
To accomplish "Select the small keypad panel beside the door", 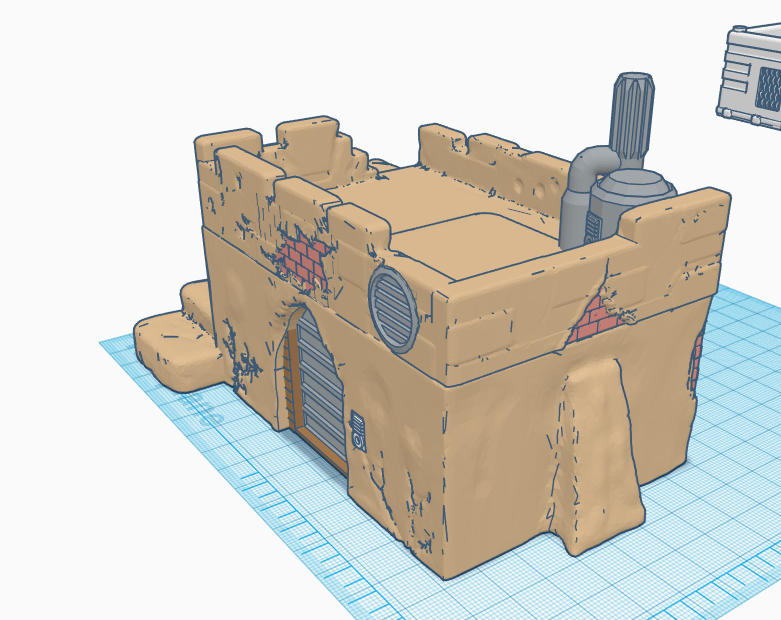I will (358, 431).
